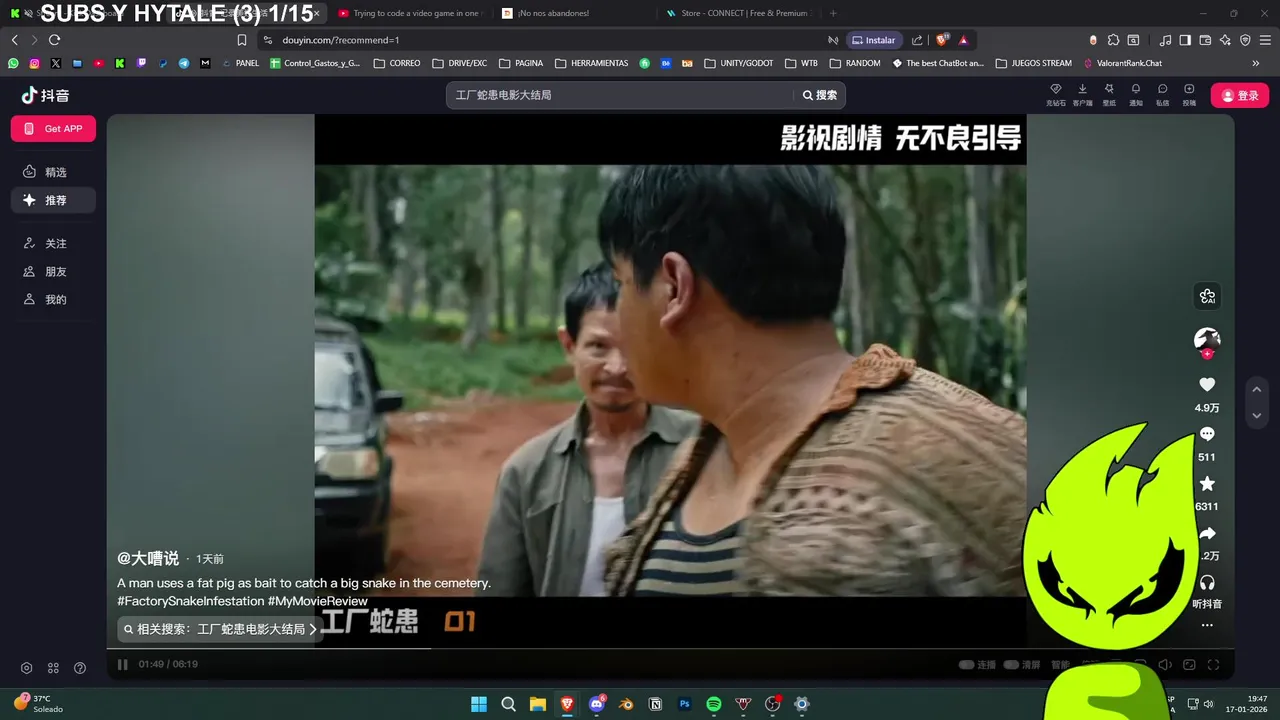Expand the JUEGOS STREAM bookmarks folder

pos(1033,63)
